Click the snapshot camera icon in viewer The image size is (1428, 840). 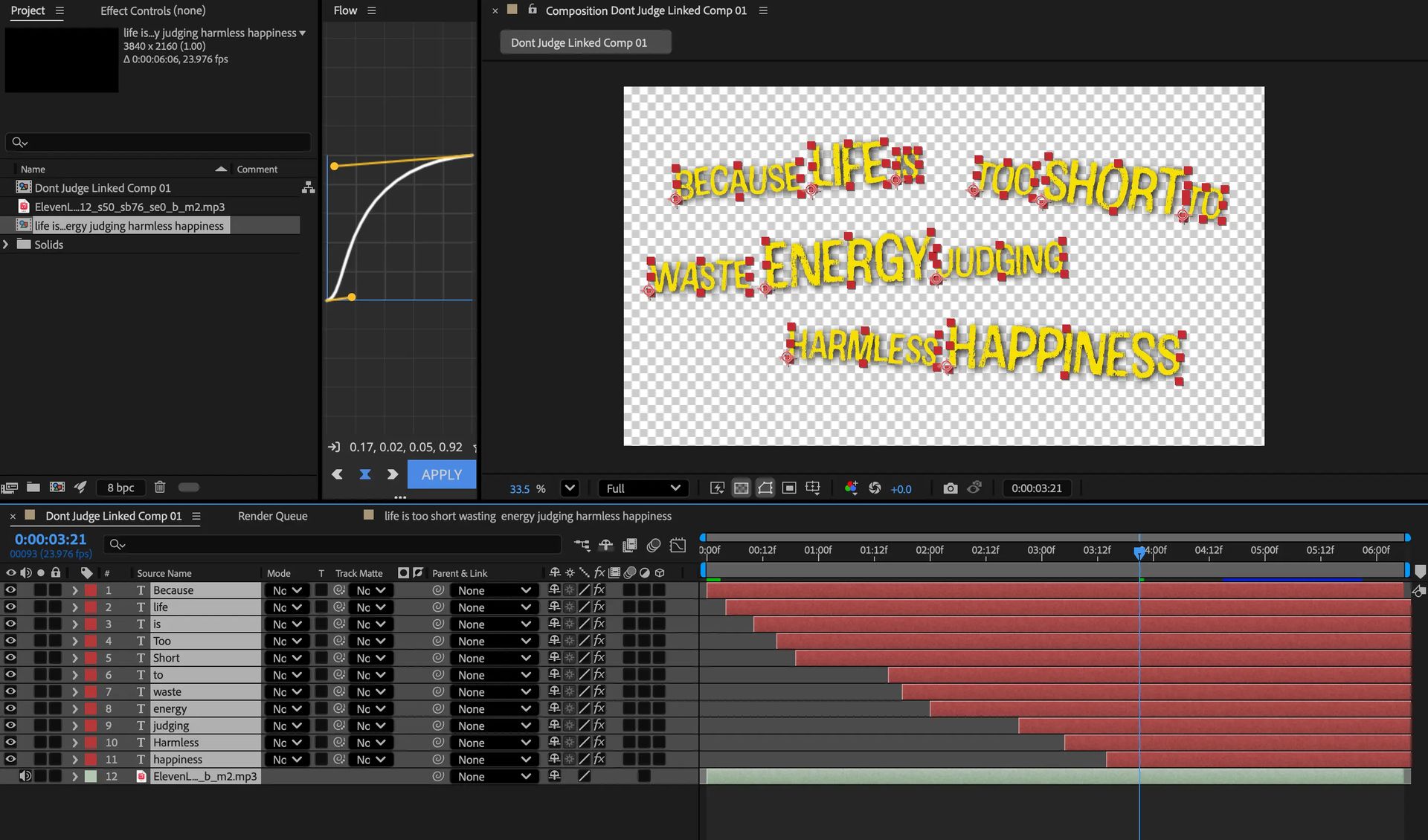point(950,488)
